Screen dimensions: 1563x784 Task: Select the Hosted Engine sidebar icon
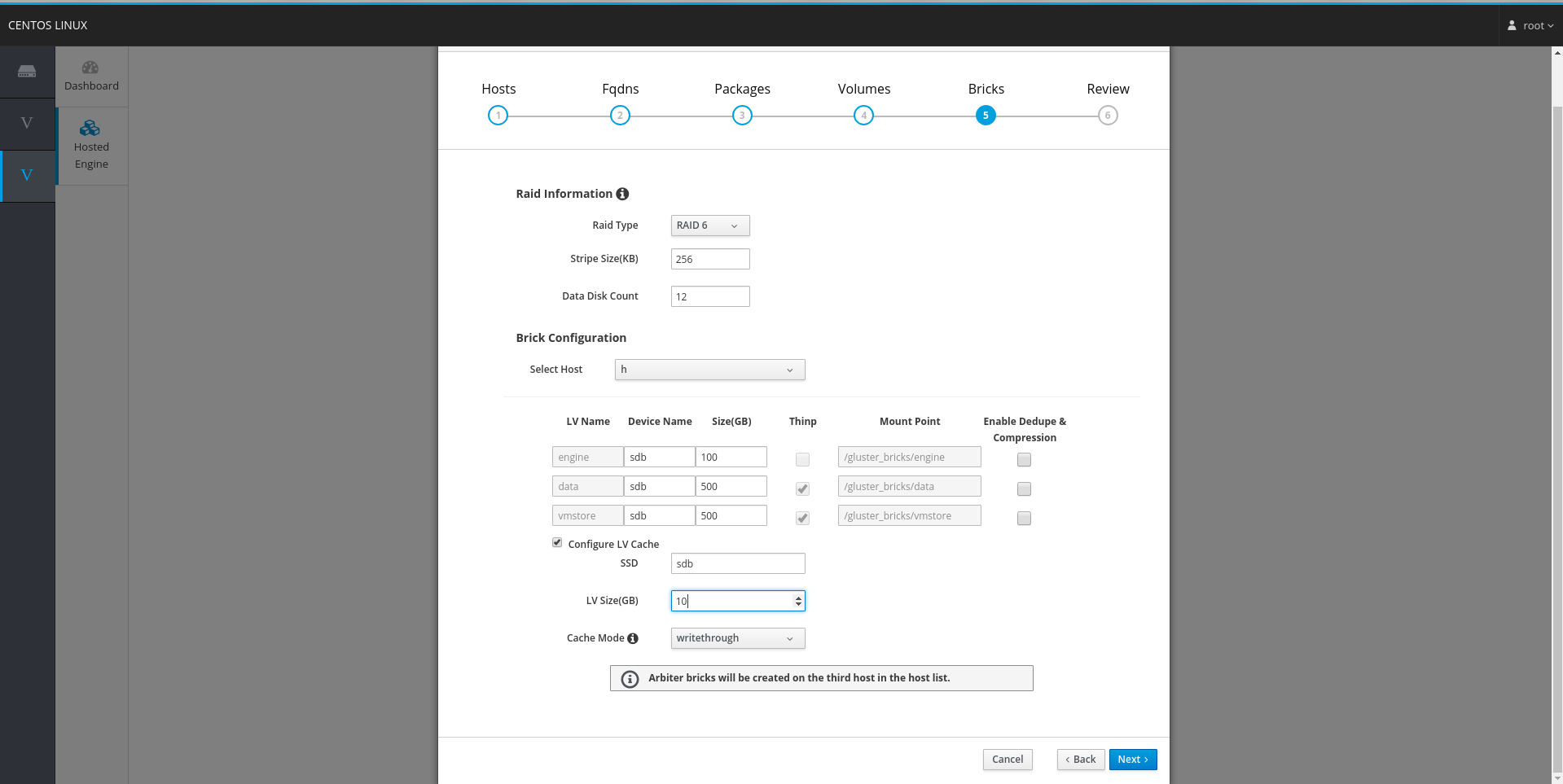click(x=91, y=144)
